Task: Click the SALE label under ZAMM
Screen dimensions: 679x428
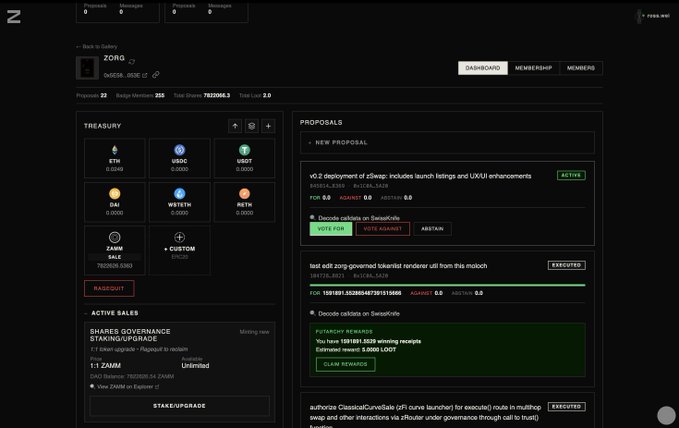Action: click(x=115, y=257)
